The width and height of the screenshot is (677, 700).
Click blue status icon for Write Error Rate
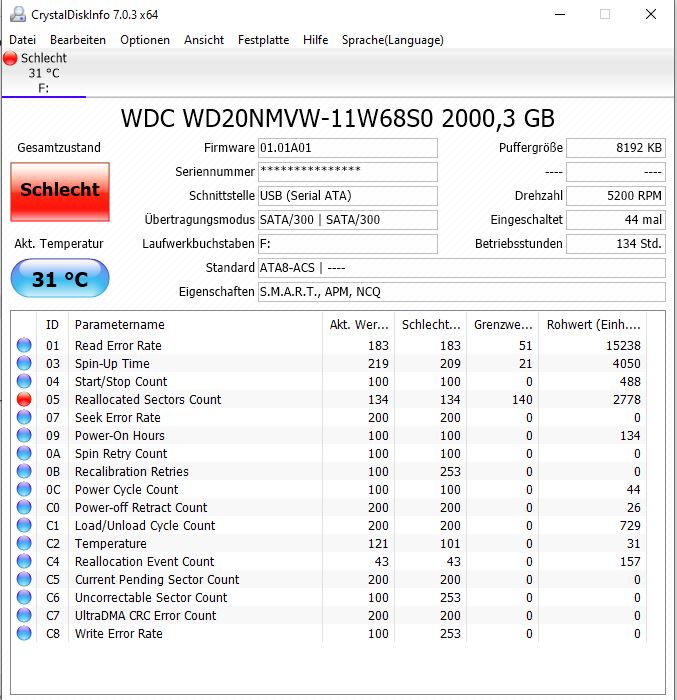(24, 633)
